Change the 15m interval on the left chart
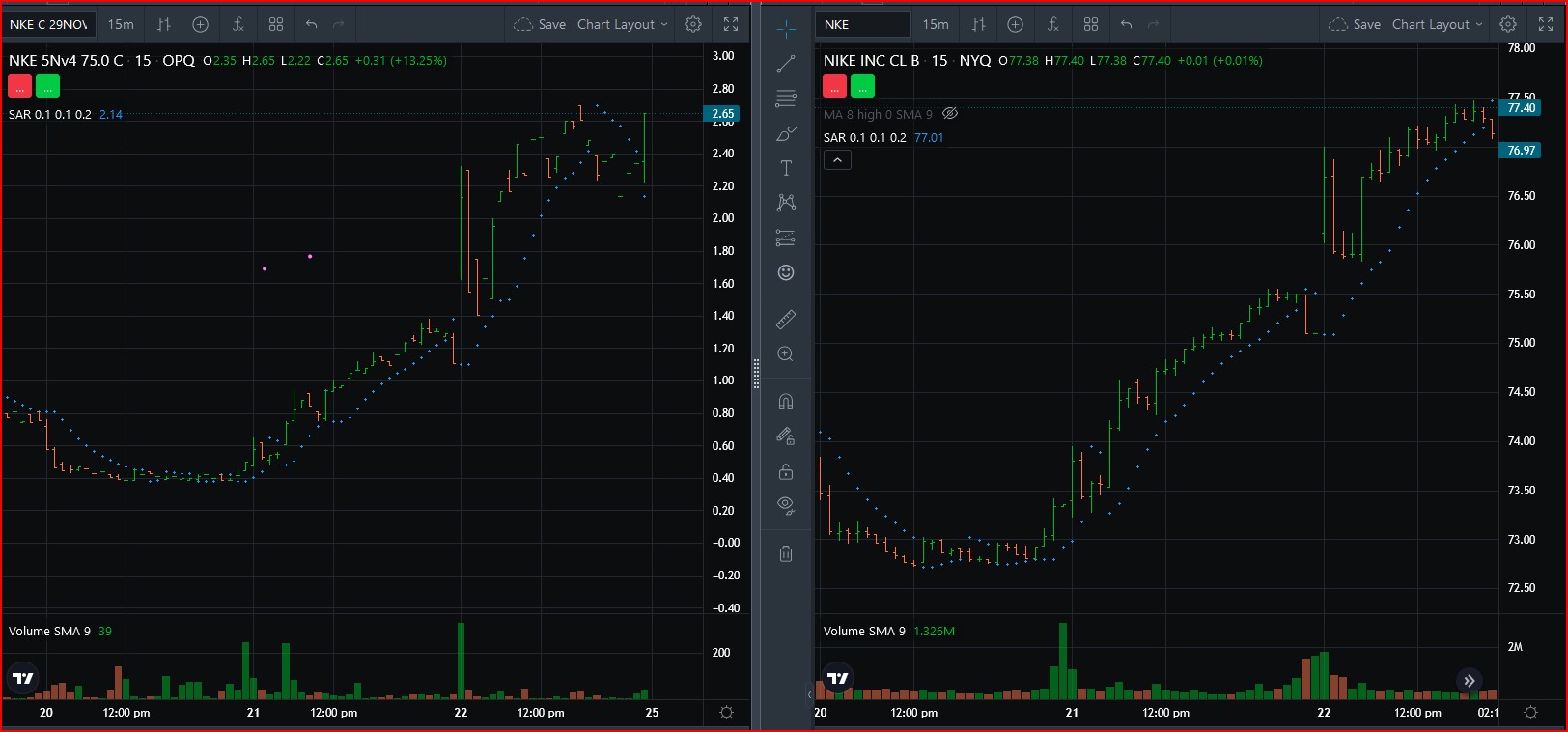This screenshot has width=1568, height=732. pyautogui.click(x=121, y=24)
